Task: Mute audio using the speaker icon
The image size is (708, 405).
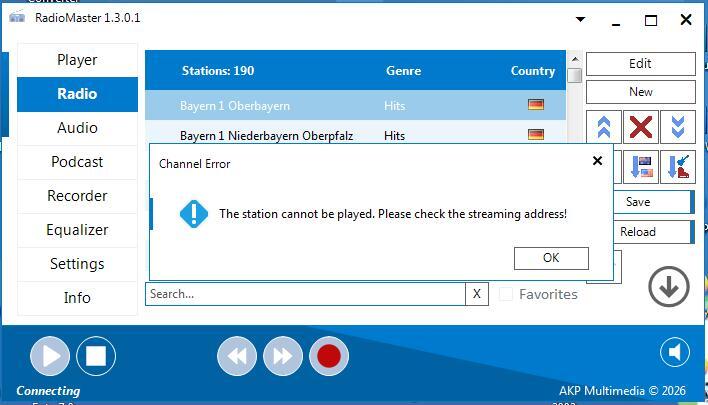Action: [x=675, y=352]
